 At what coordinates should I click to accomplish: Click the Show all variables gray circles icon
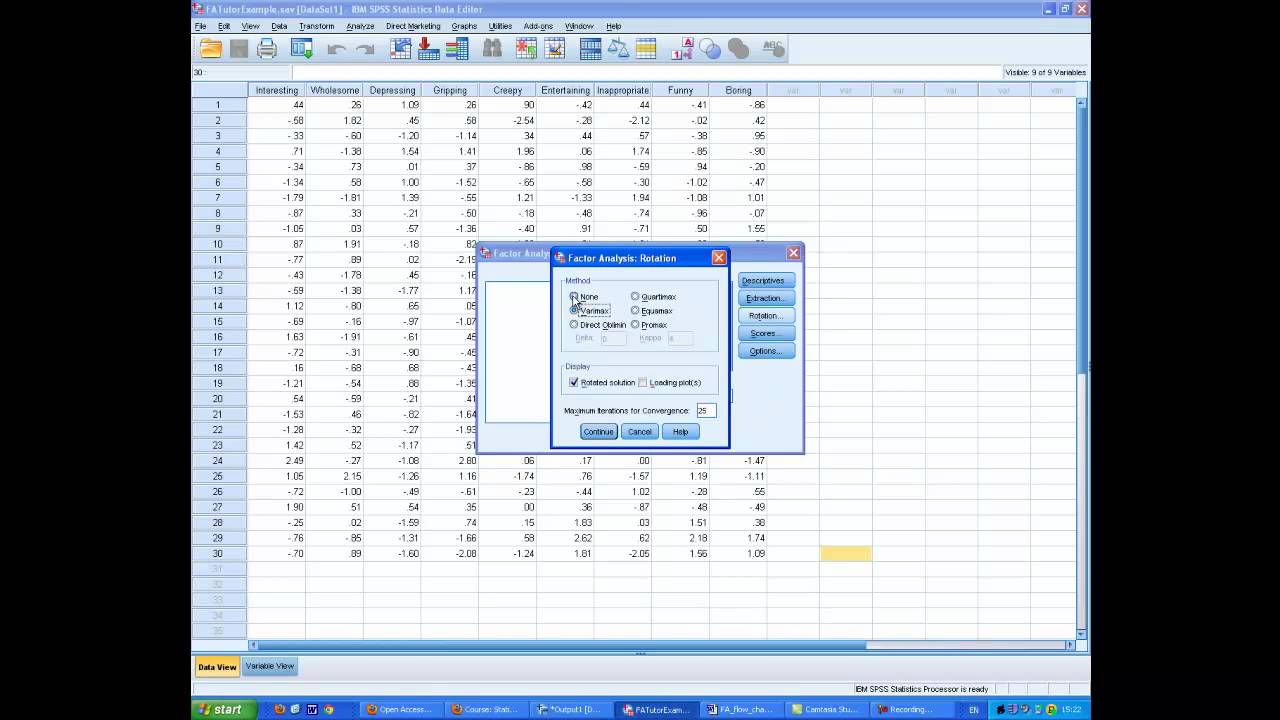click(738, 48)
